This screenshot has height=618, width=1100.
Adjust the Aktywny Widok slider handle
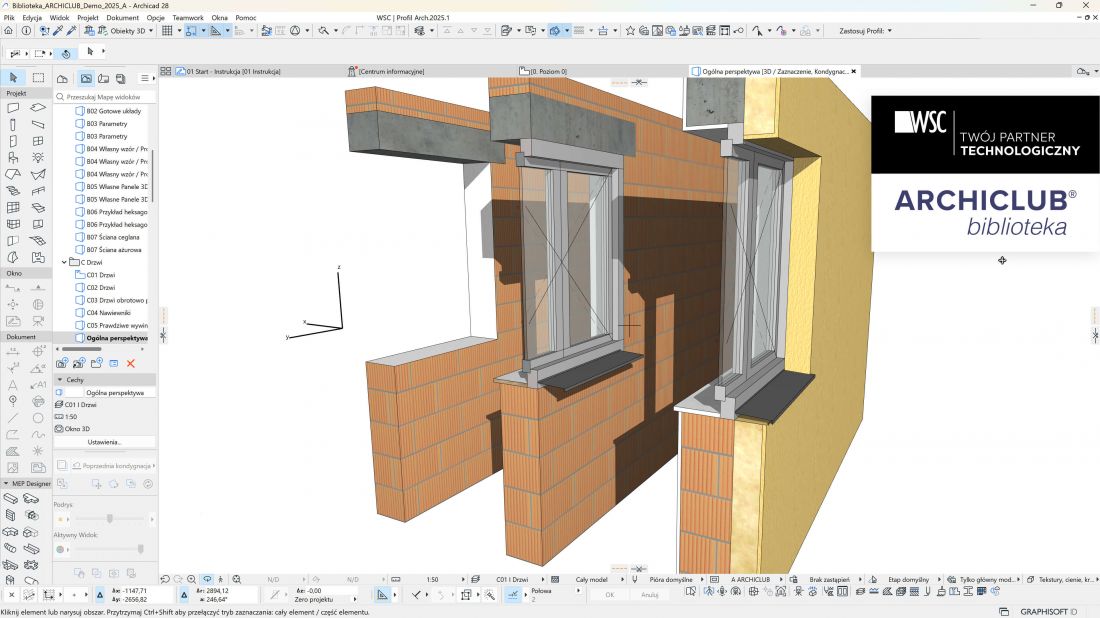click(140, 549)
